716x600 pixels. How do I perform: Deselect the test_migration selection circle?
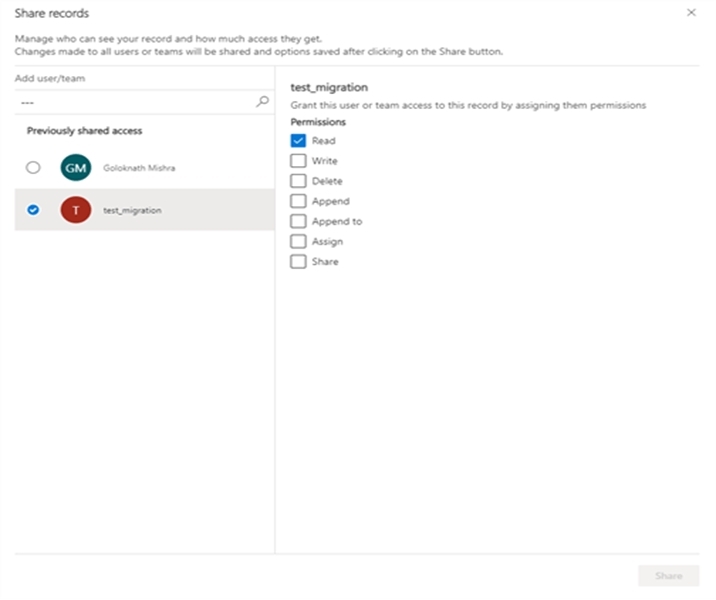point(33,210)
